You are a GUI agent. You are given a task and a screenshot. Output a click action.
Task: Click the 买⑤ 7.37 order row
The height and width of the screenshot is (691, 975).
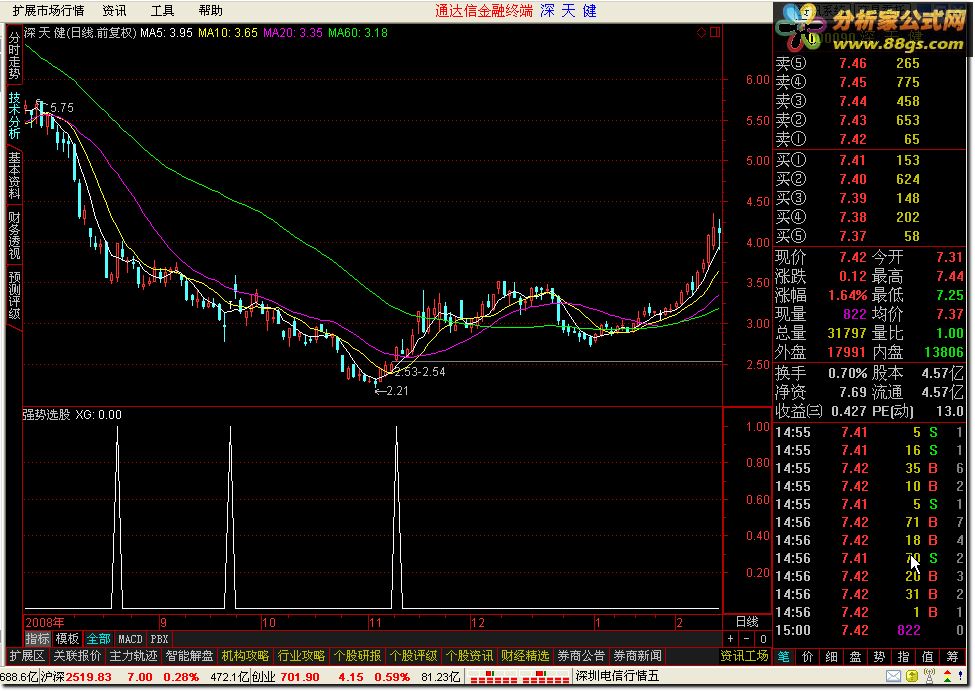point(869,236)
